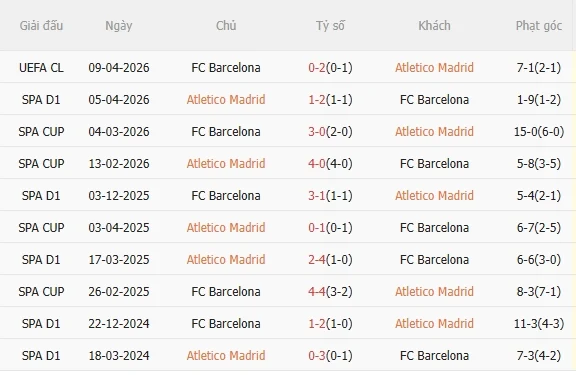Open the 1-2(1-1) score on 05-04-2026
Viewport: 576px width, 375px height.
[330, 100]
